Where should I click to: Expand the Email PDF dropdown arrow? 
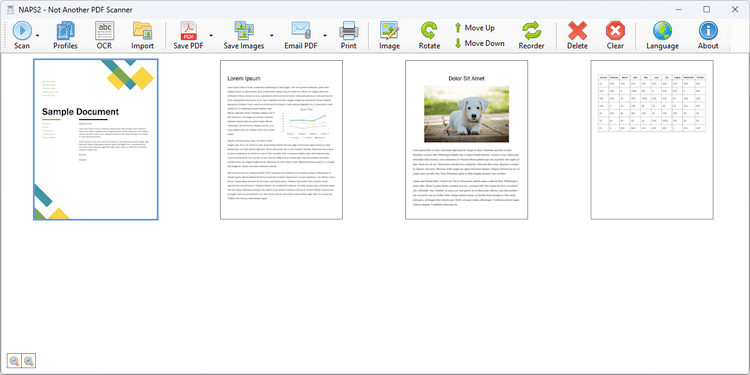325,36
